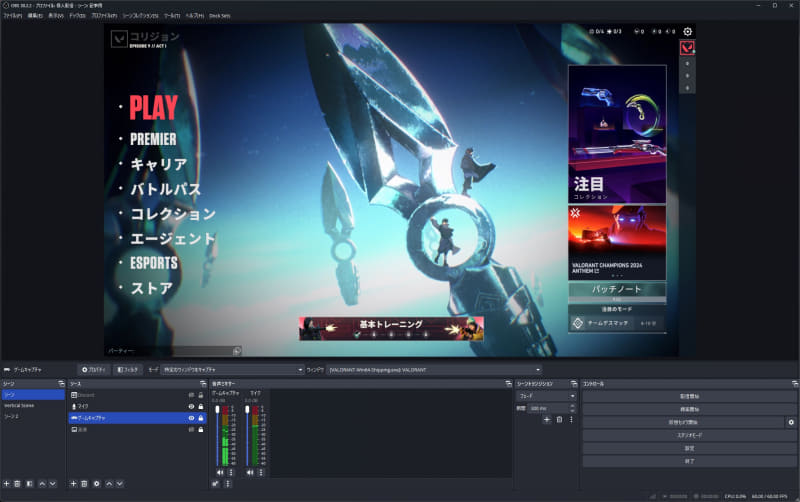Undock the Audio Mixer (音声ミキサー) panel
This screenshot has height=502, width=800.
[x=508, y=384]
